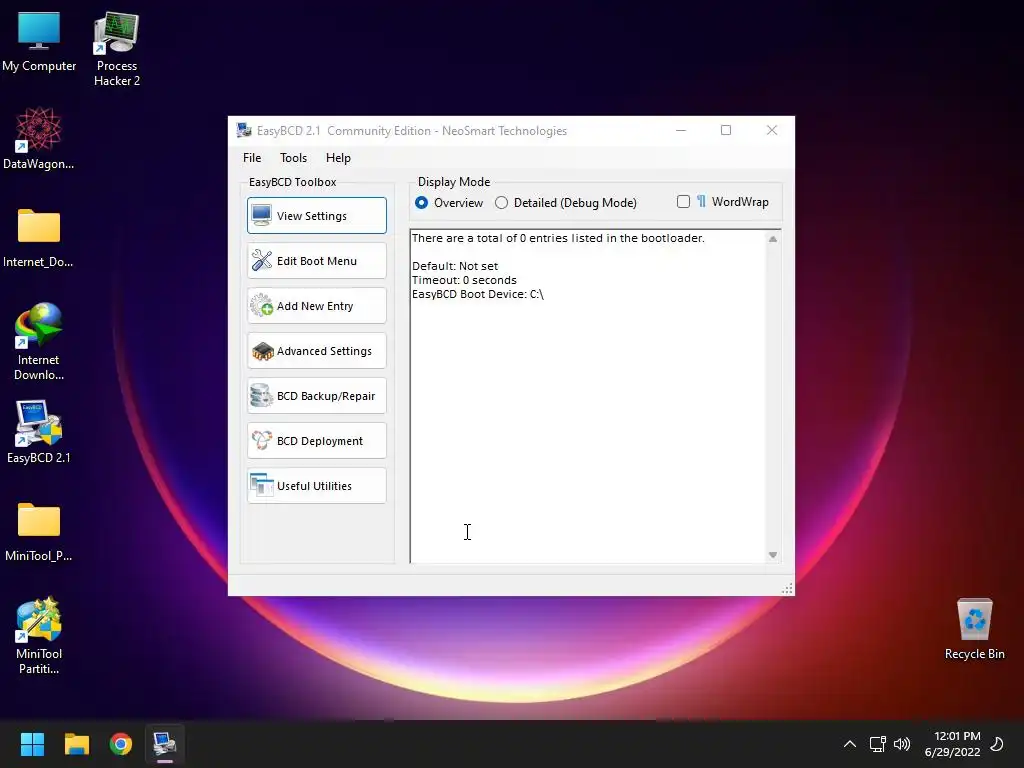Open the Edit Boot Menu section
Viewport: 1024px width, 768px height.
point(317,261)
